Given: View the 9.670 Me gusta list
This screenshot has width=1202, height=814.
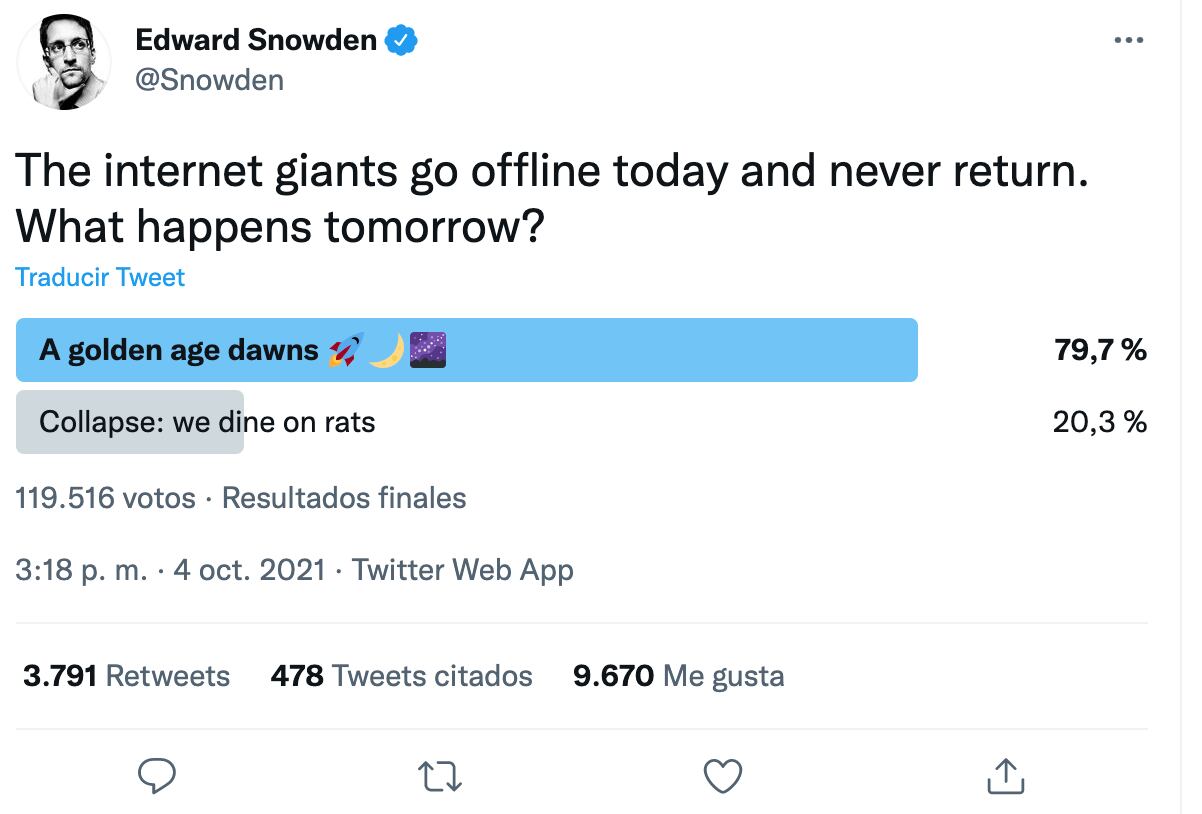Looking at the screenshot, I should tap(678, 676).
